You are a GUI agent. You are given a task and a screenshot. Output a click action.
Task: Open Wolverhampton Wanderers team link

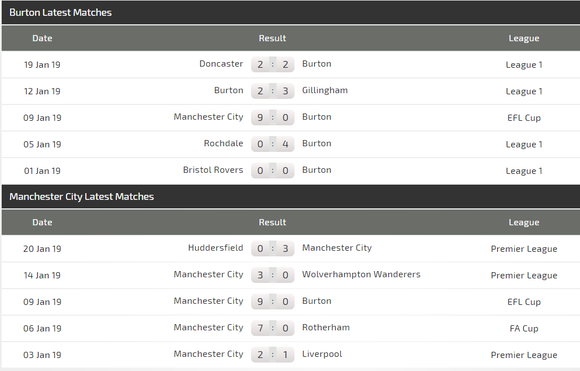[x=361, y=274]
